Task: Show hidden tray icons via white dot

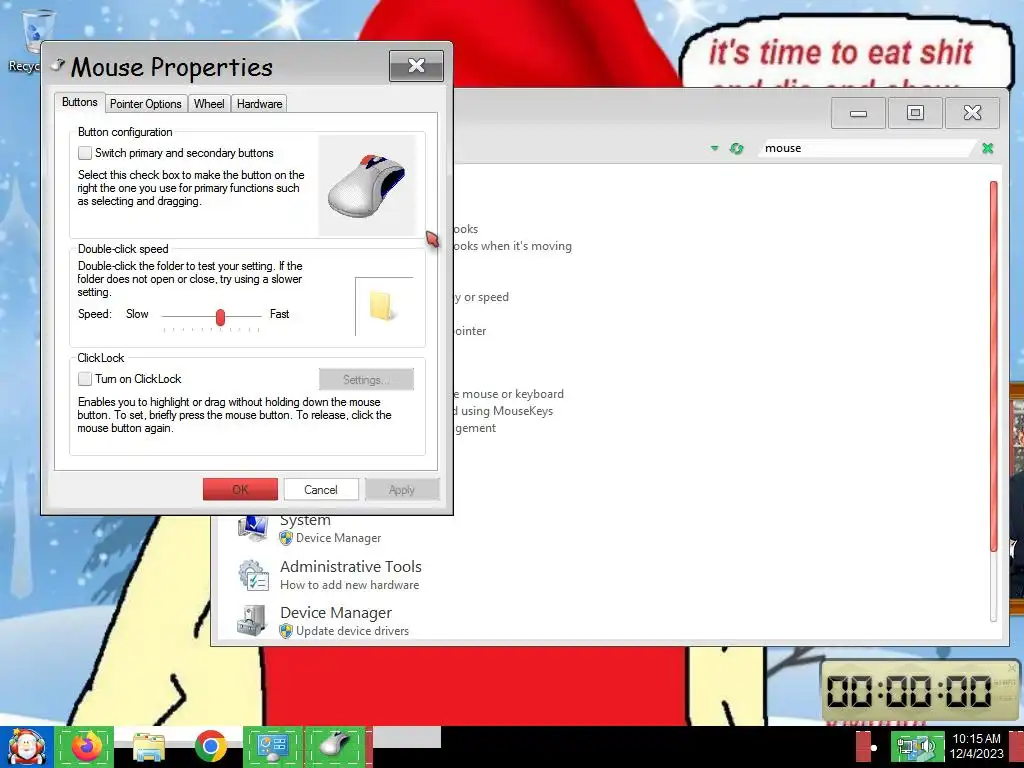Action: pyautogui.click(x=874, y=748)
